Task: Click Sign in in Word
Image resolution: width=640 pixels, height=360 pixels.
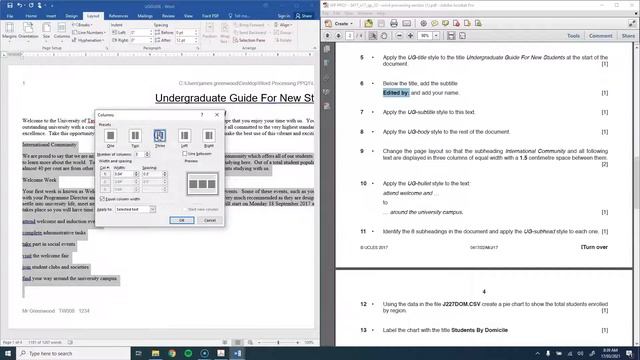Action: point(284,16)
